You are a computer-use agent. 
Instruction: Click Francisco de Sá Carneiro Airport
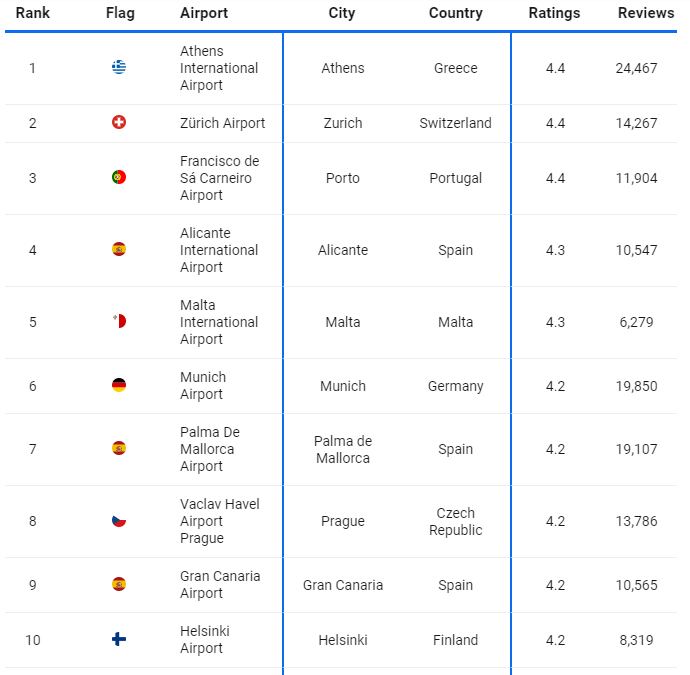219,178
